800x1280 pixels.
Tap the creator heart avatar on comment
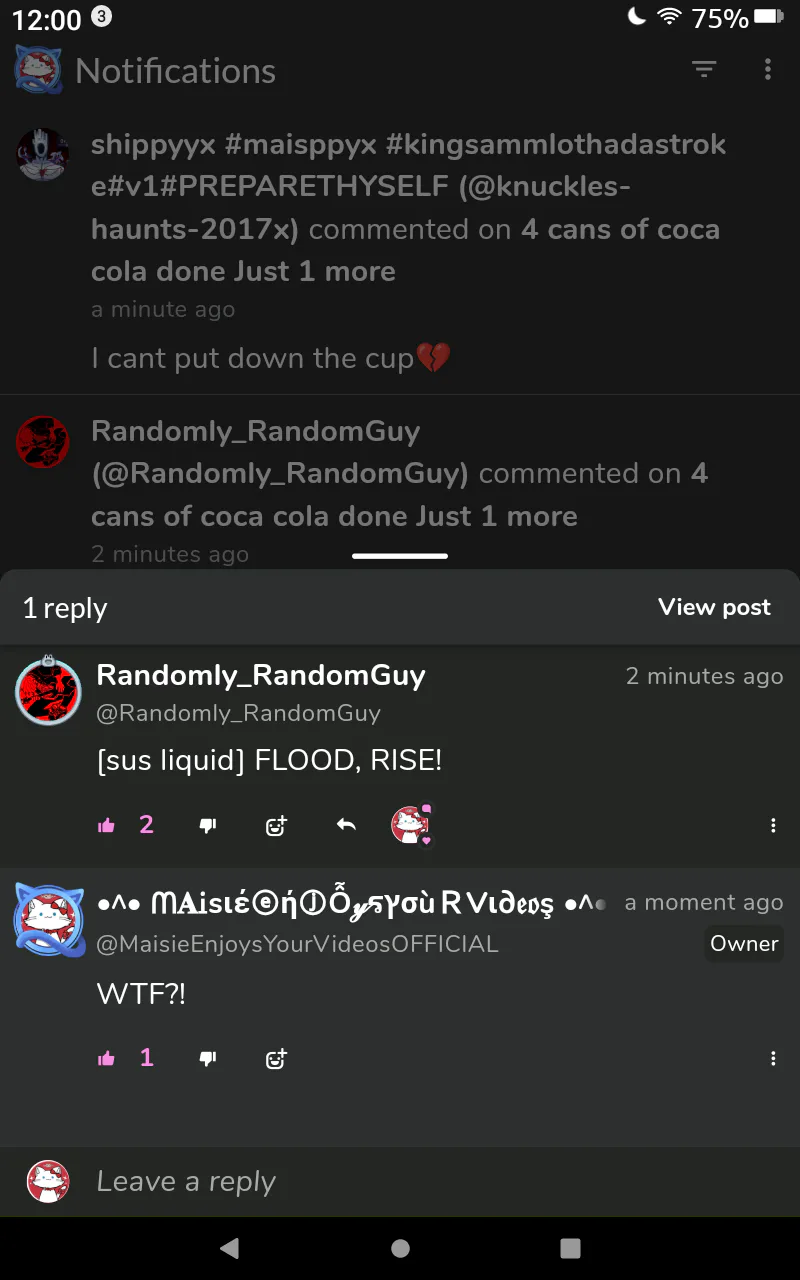[x=411, y=825]
